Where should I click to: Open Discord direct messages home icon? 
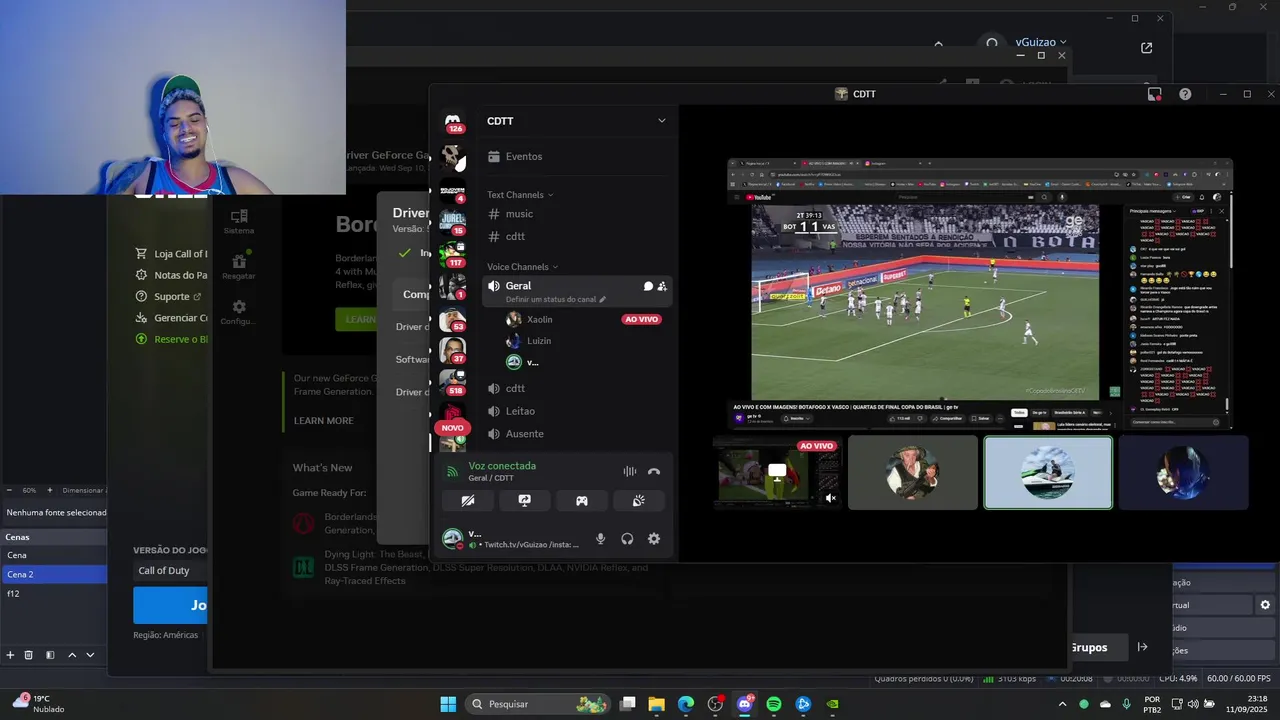click(x=453, y=120)
